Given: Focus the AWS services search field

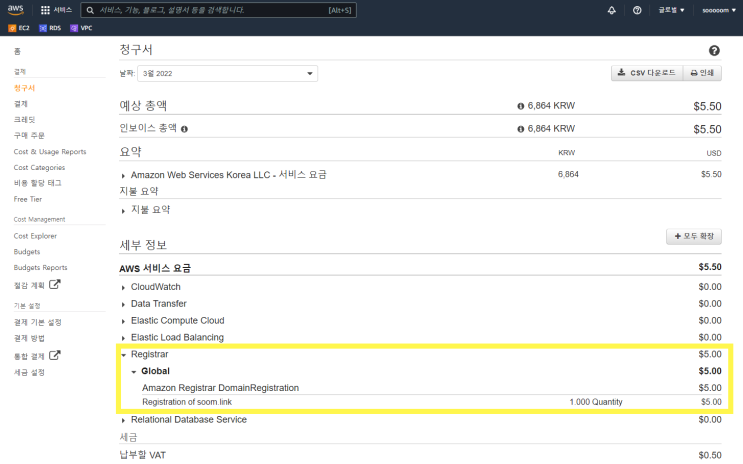Looking at the screenshot, I should pos(218,10).
